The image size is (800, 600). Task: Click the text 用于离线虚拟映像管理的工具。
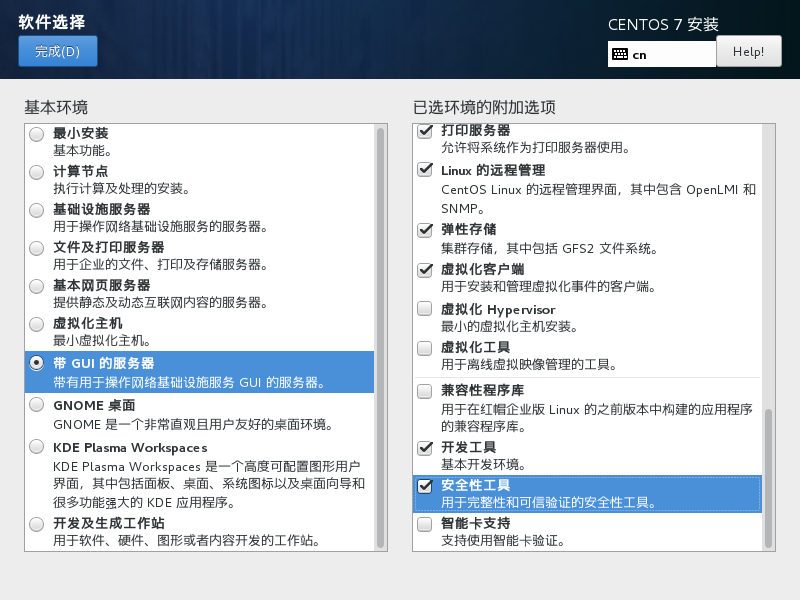point(530,364)
